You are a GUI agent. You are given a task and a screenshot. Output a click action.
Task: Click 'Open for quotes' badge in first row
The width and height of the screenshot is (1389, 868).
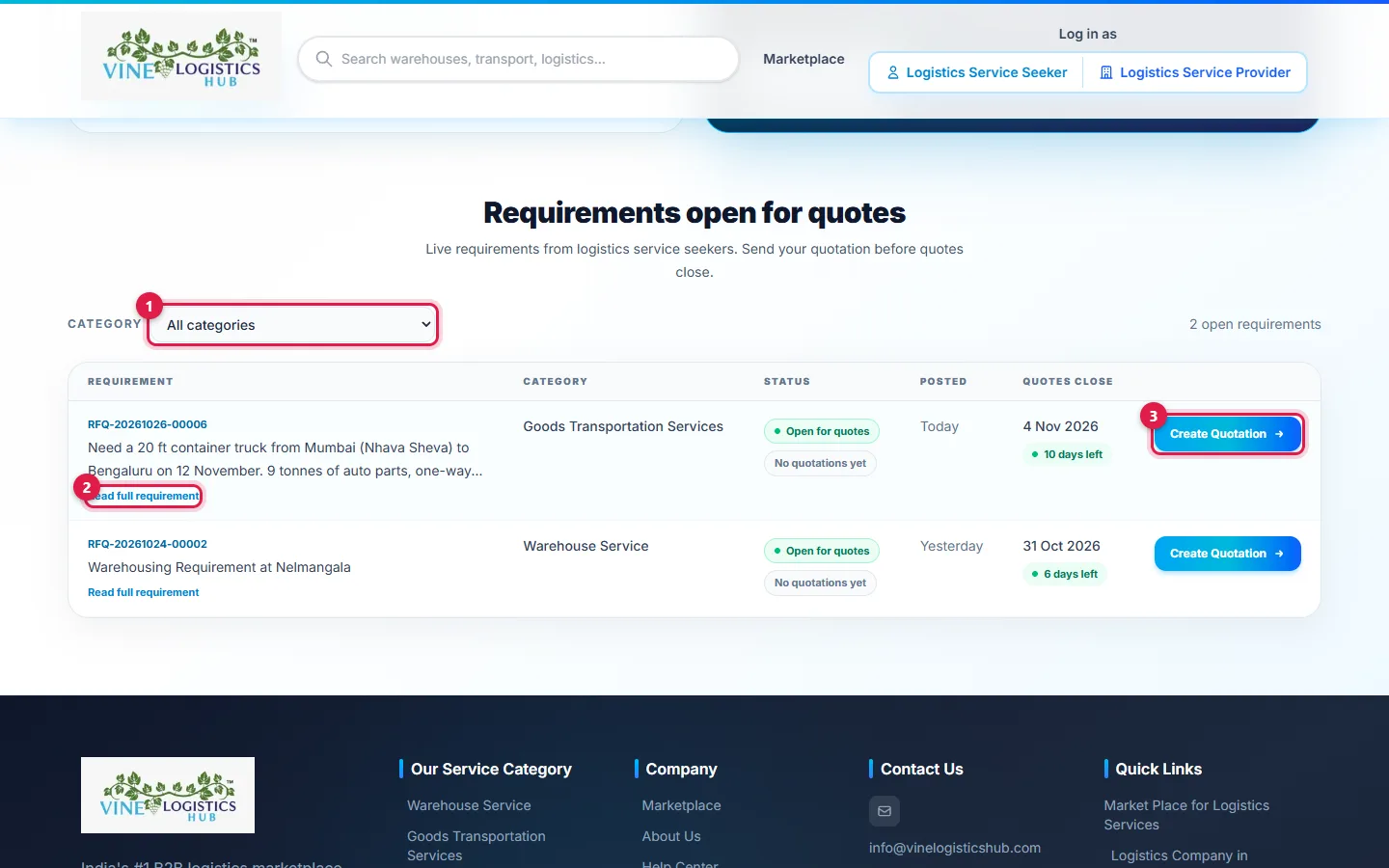(822, 431)
